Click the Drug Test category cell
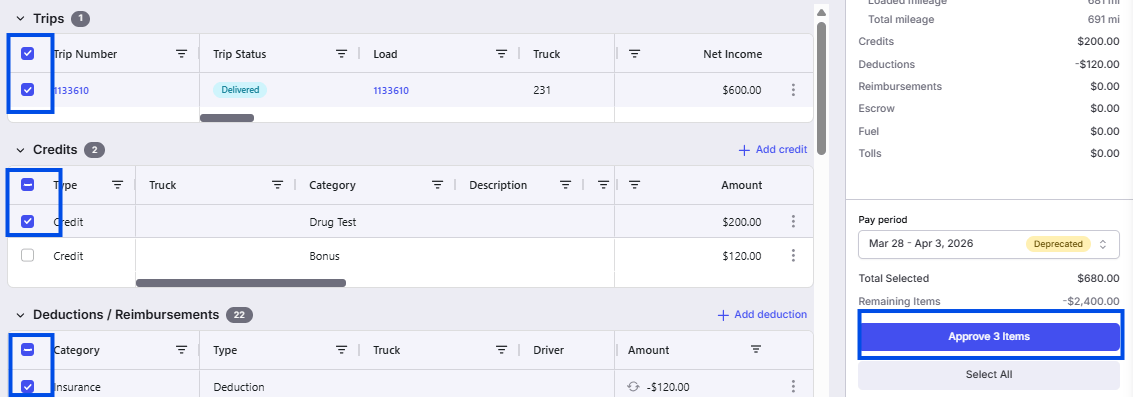The image size is (1133, 398). click(332, 222)
